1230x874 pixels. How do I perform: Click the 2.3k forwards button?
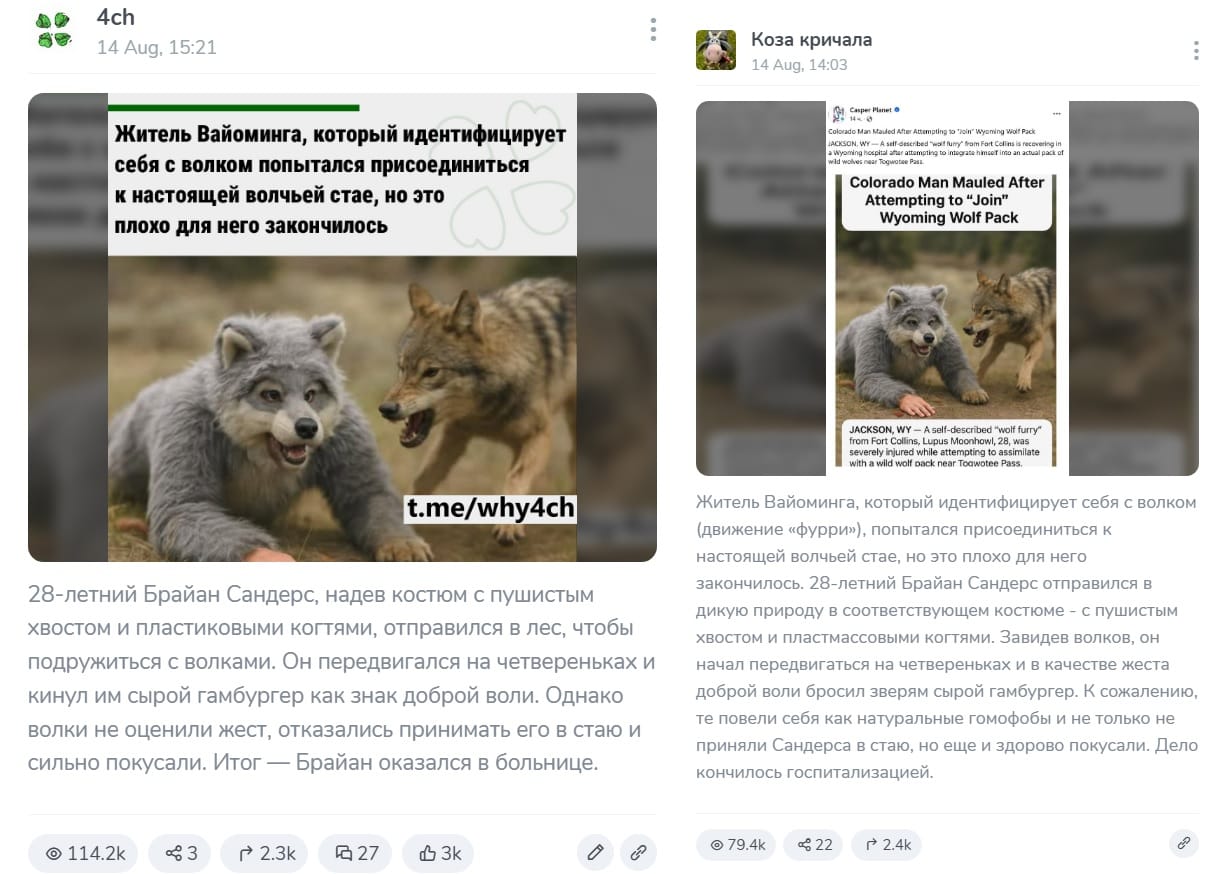coord(265,853)
